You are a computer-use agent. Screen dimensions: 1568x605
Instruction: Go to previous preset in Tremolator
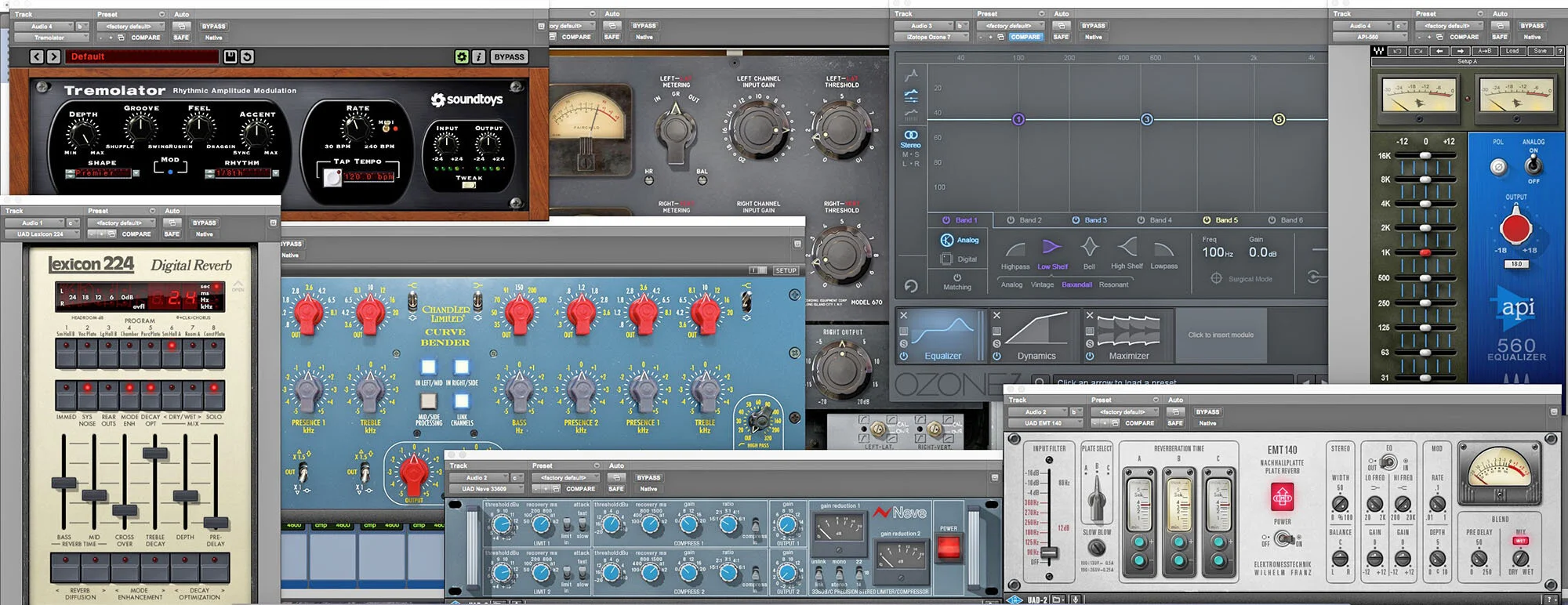point(37,56)
